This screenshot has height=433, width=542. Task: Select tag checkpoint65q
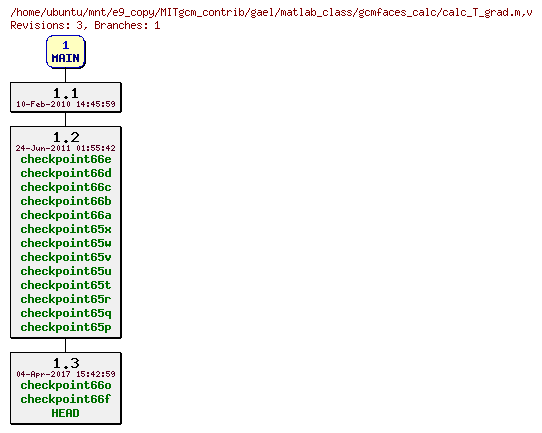66,313
